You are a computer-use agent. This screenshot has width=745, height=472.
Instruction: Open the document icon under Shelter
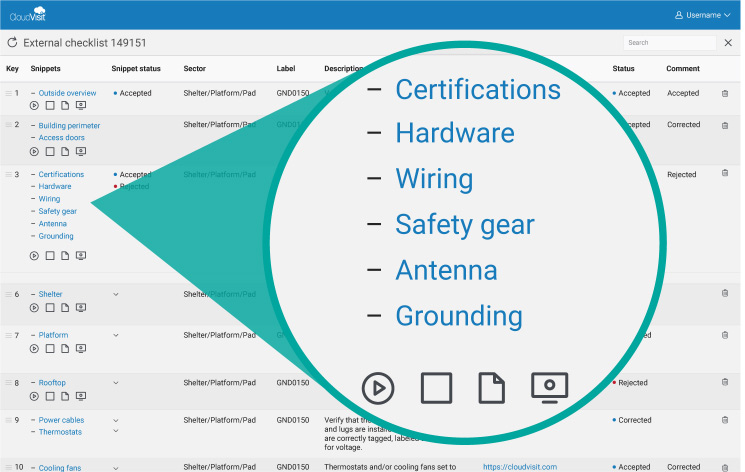coord(65,308)
